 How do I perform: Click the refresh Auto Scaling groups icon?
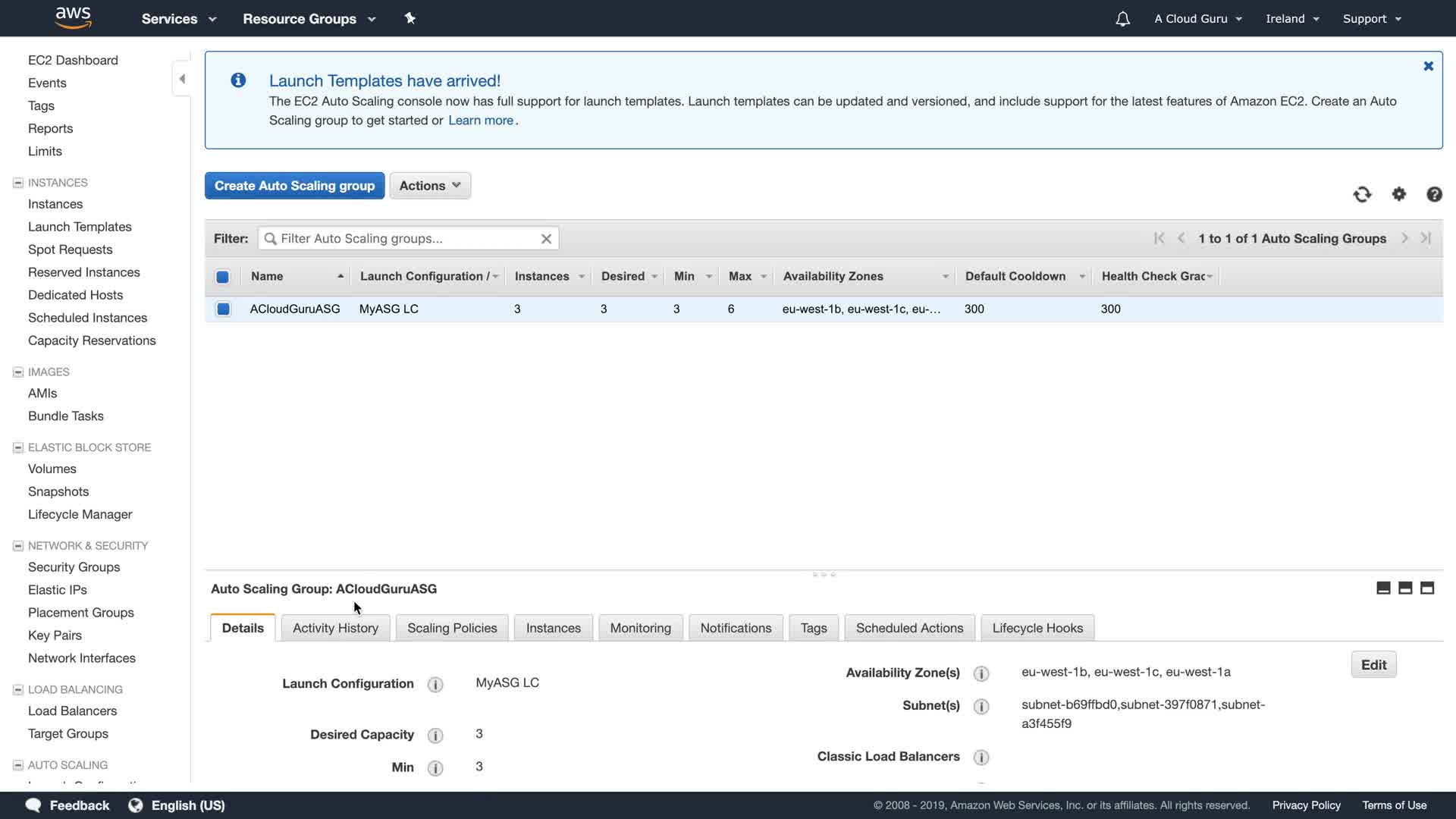[x=1362, y=195]
